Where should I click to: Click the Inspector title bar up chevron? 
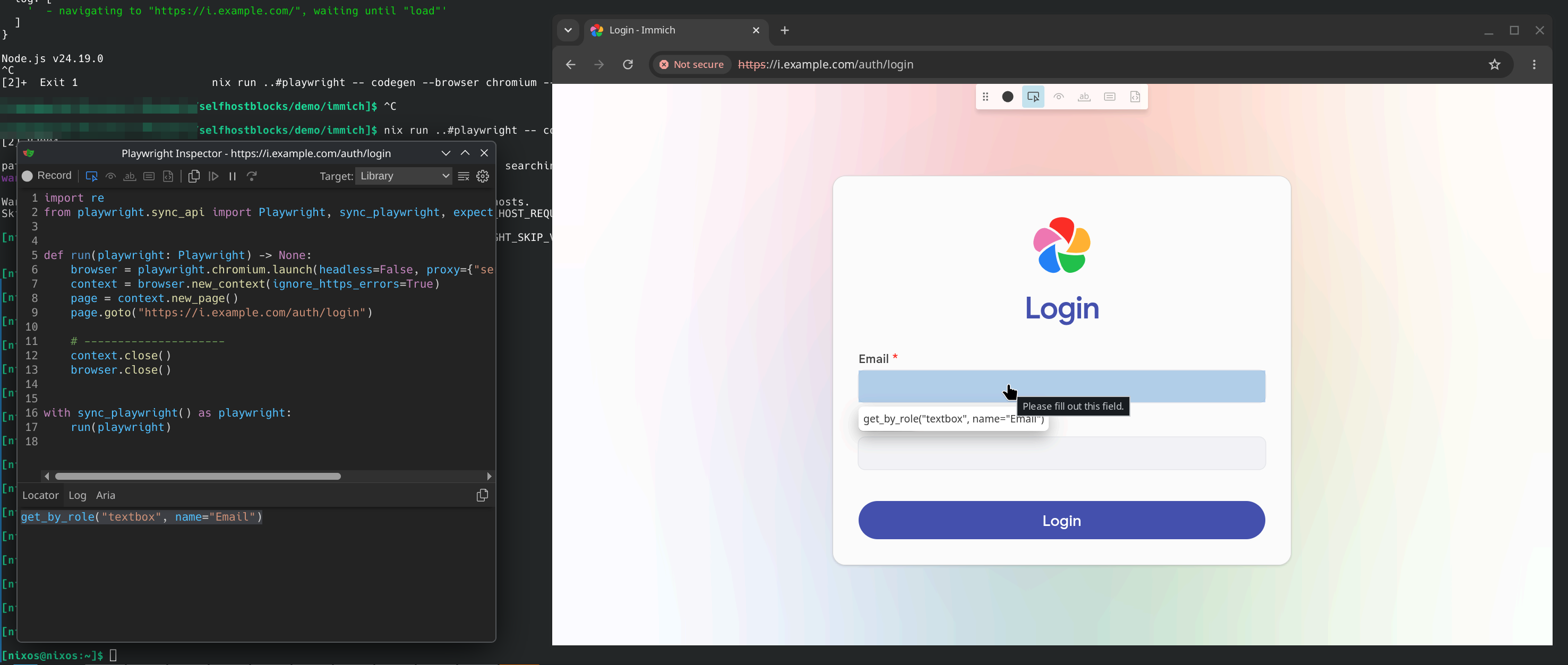point(465,153)
